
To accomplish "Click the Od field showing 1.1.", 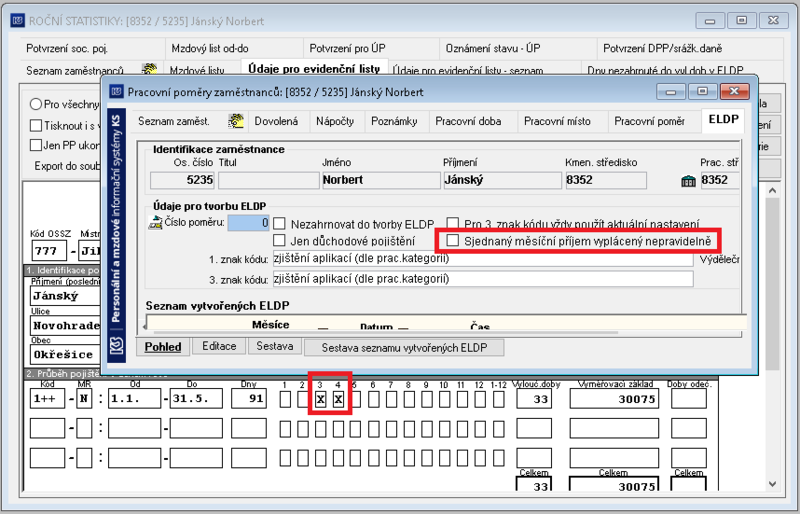I will [x=134, y=399].
